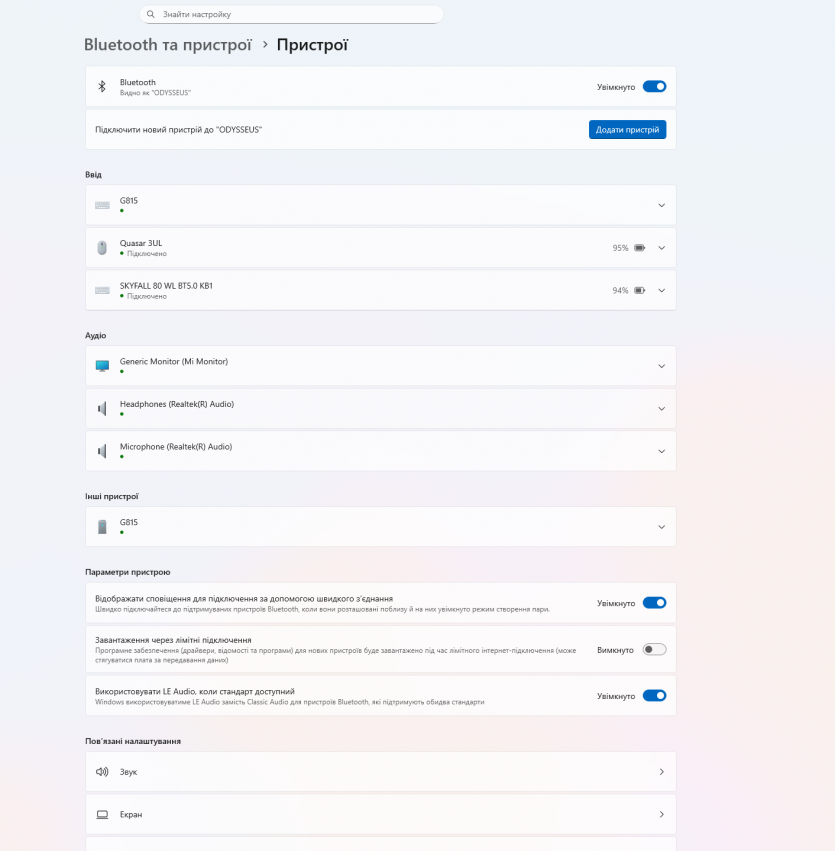Click the Quasar 3UL mouse icon

[x=102, y=248]
